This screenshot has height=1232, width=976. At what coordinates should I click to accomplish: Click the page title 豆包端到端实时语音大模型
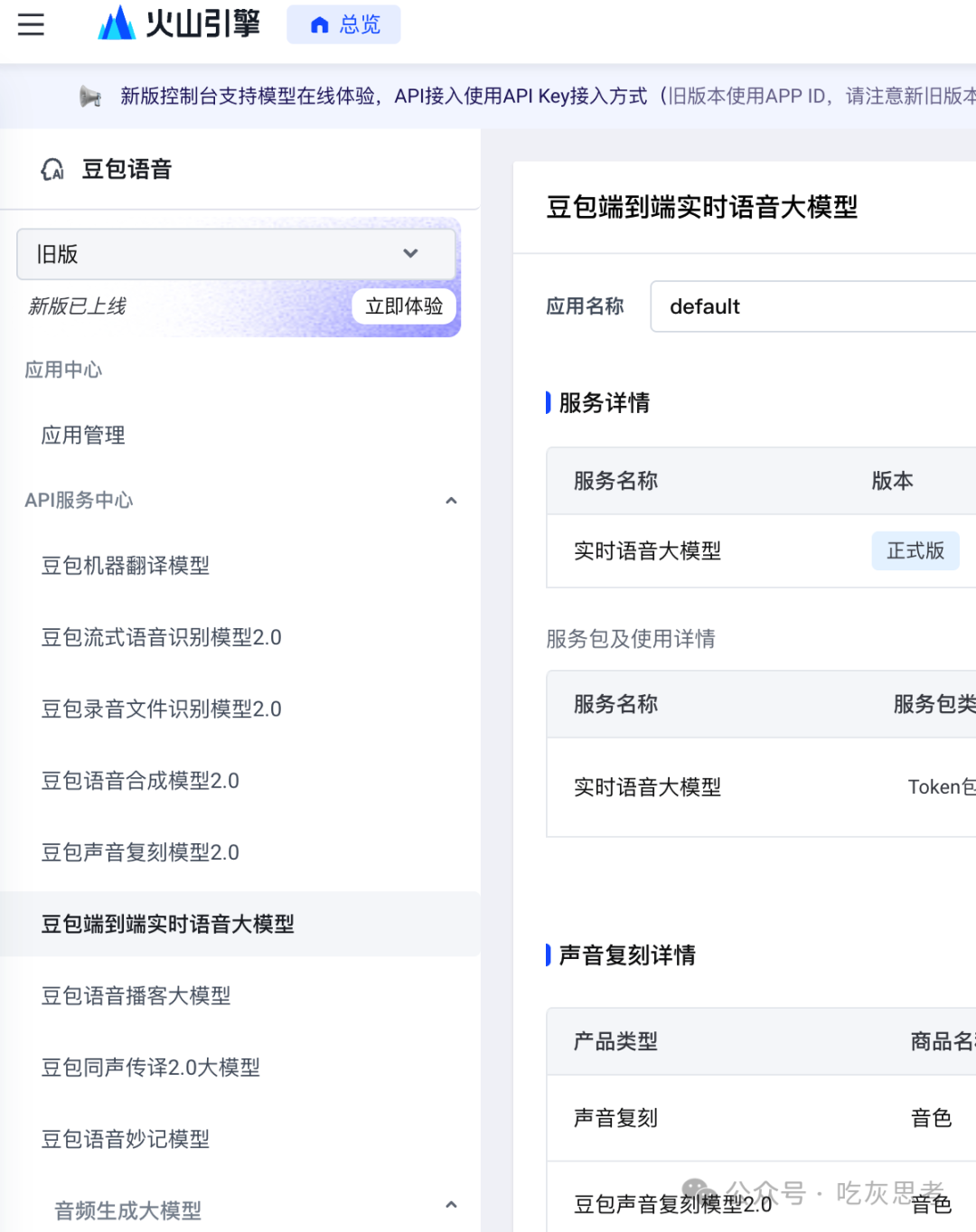click(702, 207)
